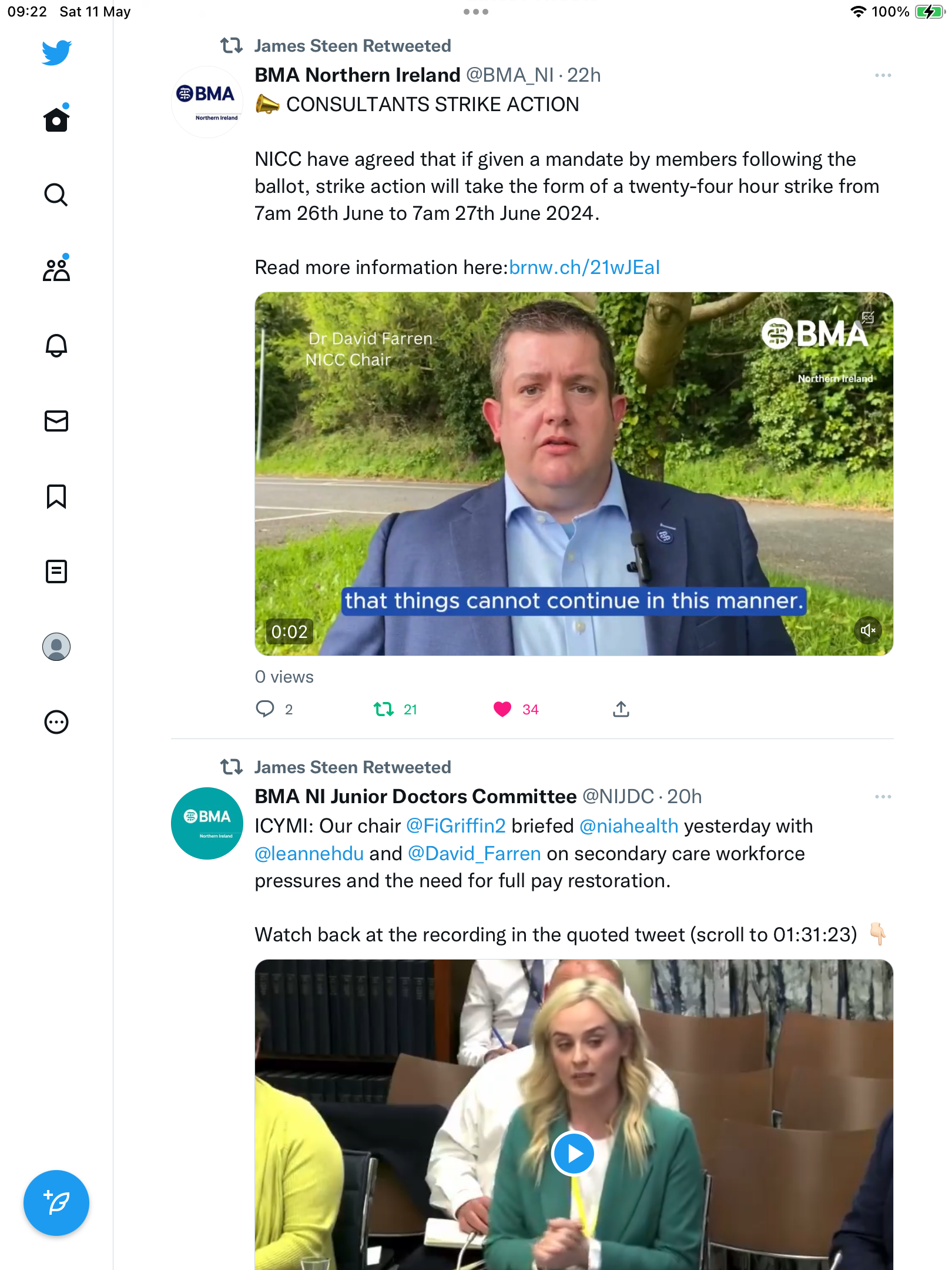Unlike the BMA Northern Ireland tweet
This screenshot has height=1270, width=952.
pos(502,710)
